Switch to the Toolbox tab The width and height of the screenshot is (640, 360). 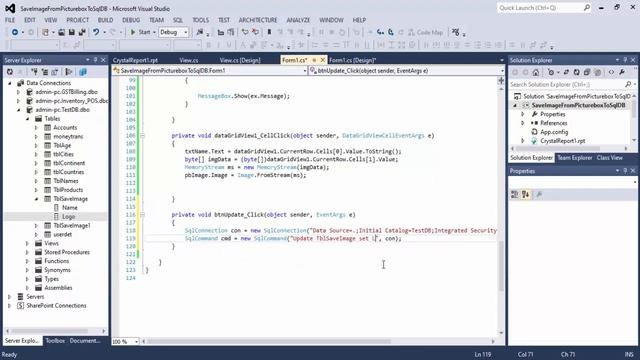[x=55, y=341]
